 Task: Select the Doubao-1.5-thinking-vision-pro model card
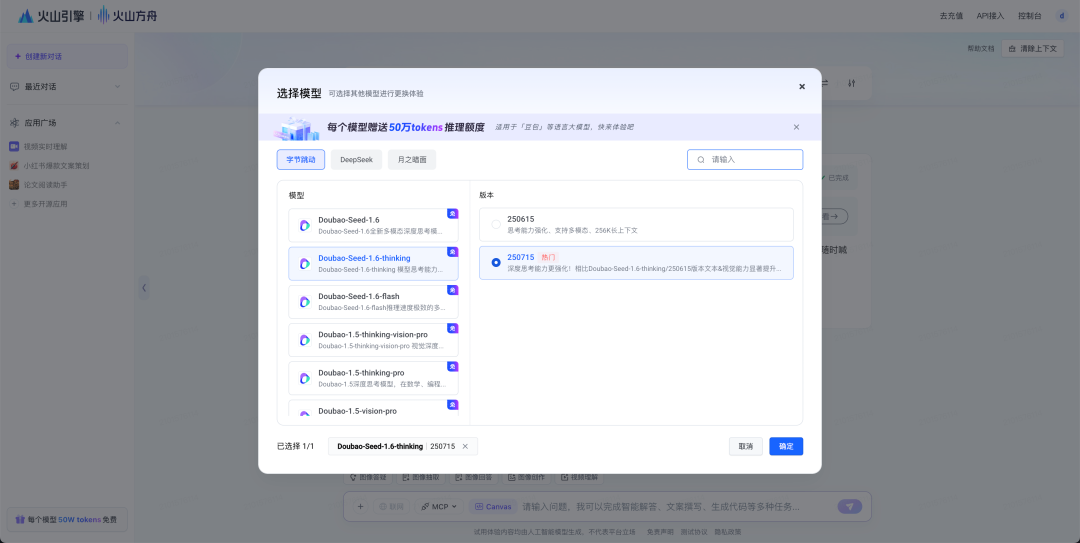click(x=373, y=340)
